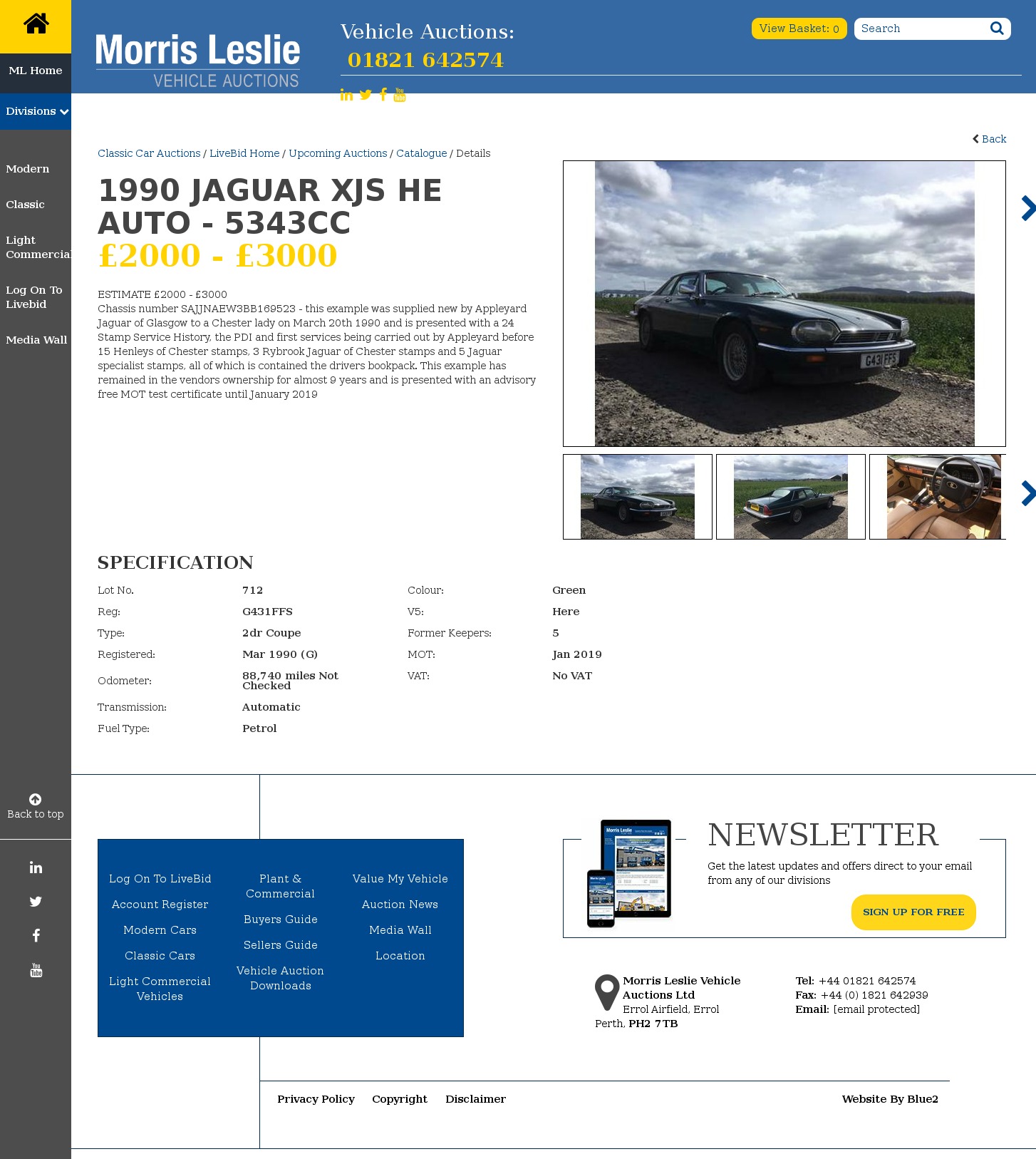The image size is (1036, 1159).
Task: Open Modern in sidebar menu
Action: click(x=28, y=169)
